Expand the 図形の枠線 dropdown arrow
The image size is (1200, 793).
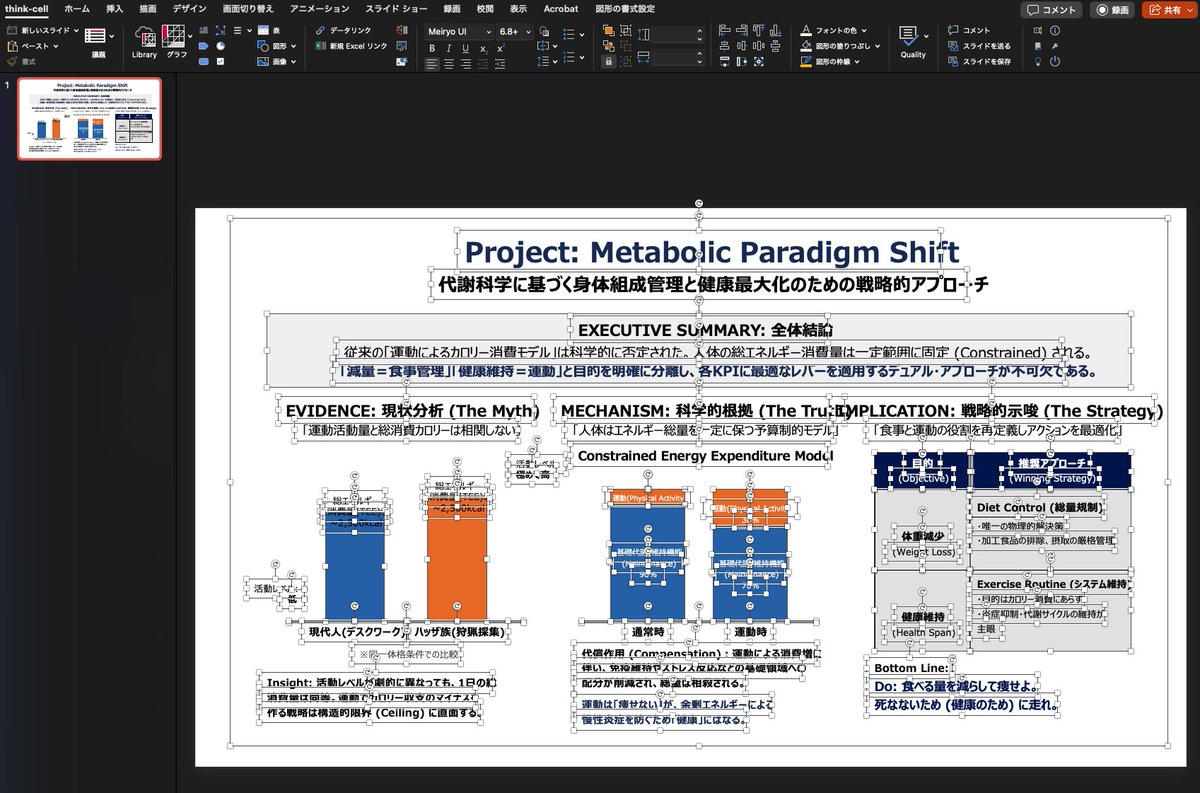pos(857,62)
